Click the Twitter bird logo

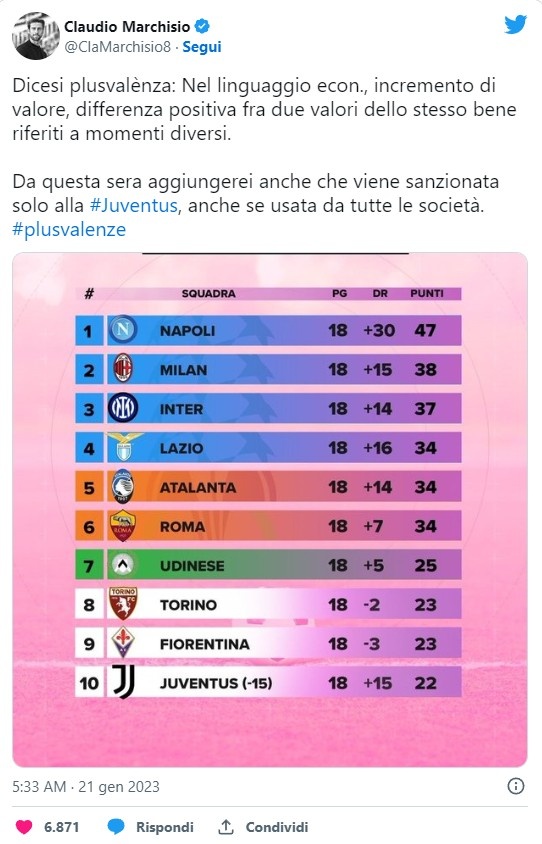(x=515, y=25)
